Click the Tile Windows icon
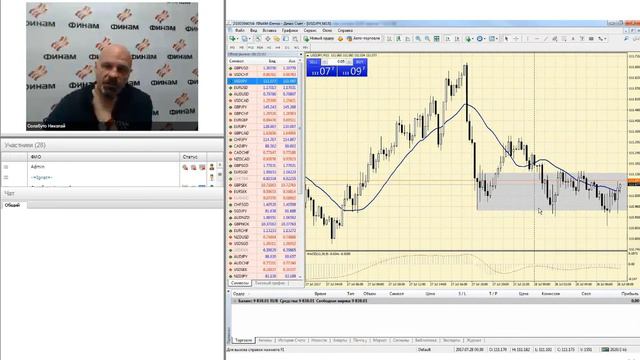This screenshot has height=360, width=640. pyautogui.click(x=437, y=39)
